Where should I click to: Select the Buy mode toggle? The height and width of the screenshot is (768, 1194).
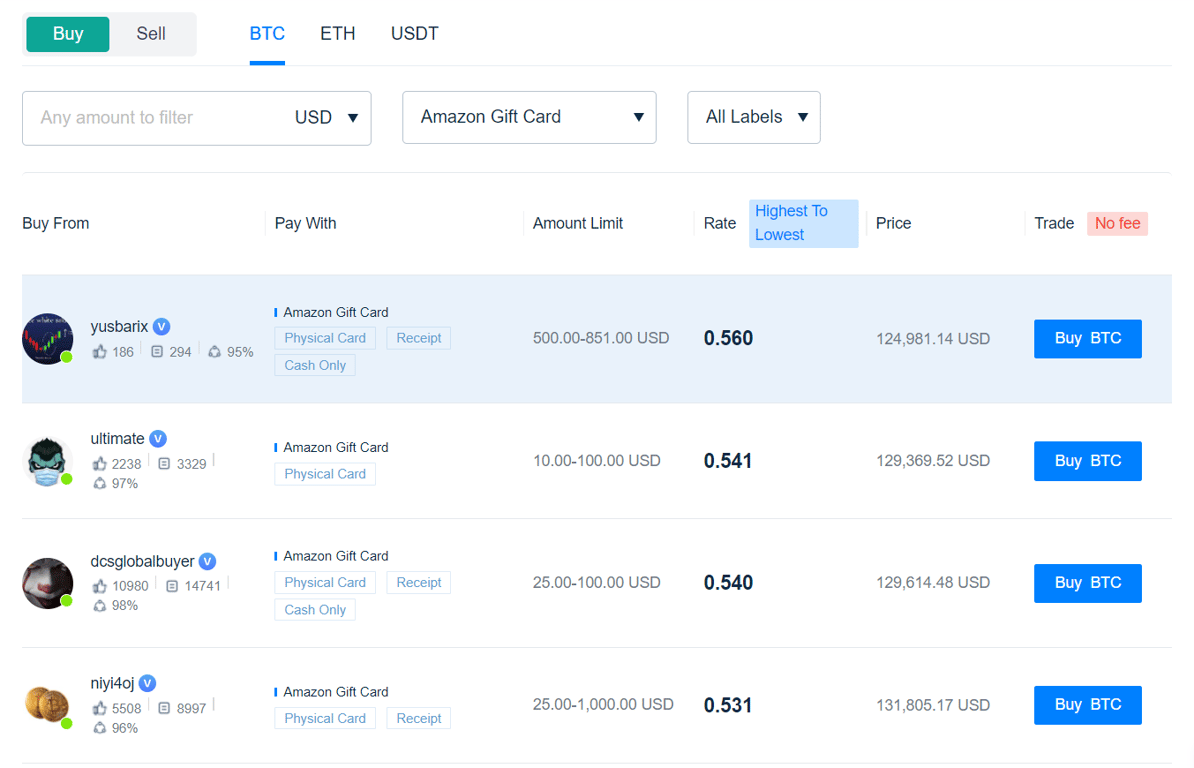[x=68, y=34]
